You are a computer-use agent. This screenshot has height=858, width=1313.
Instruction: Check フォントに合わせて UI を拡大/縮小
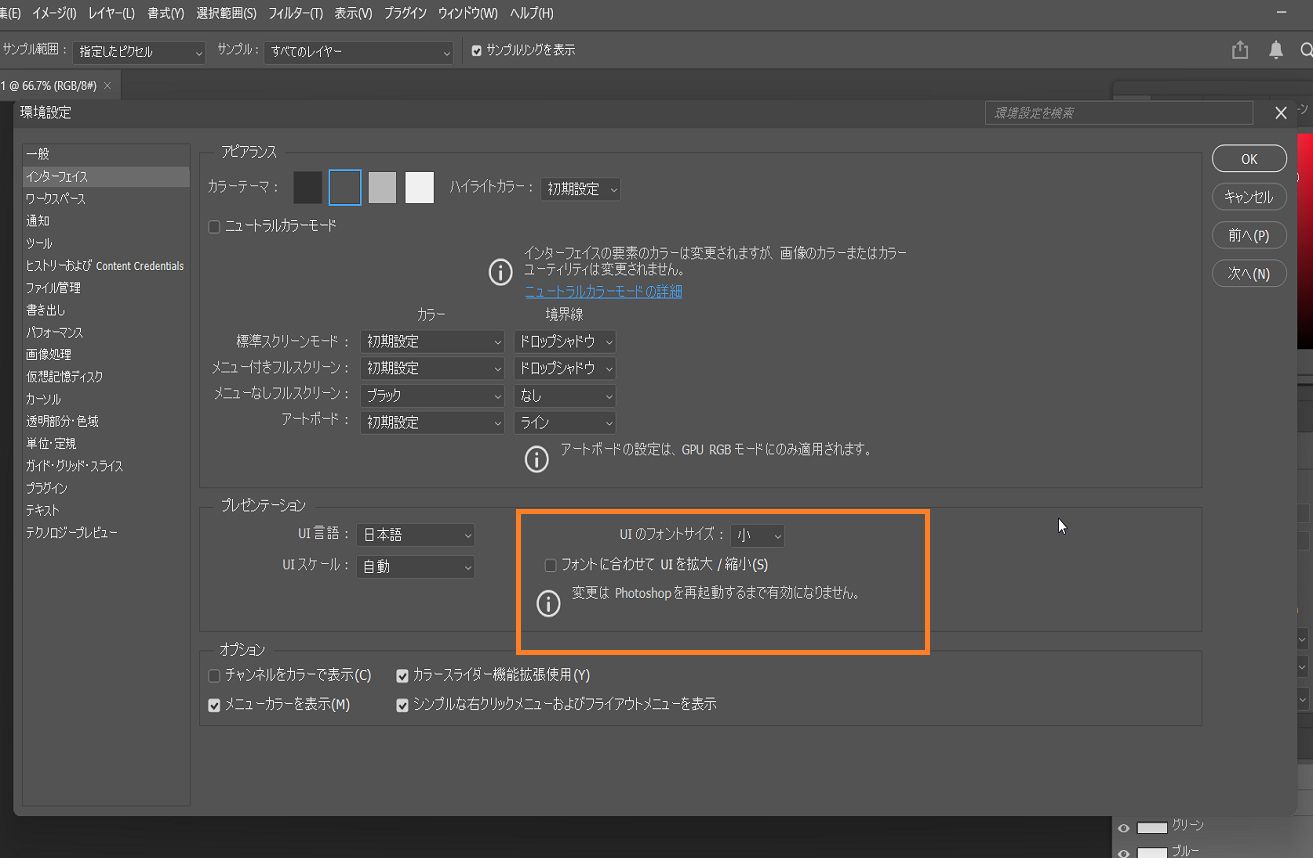point(550,565)
